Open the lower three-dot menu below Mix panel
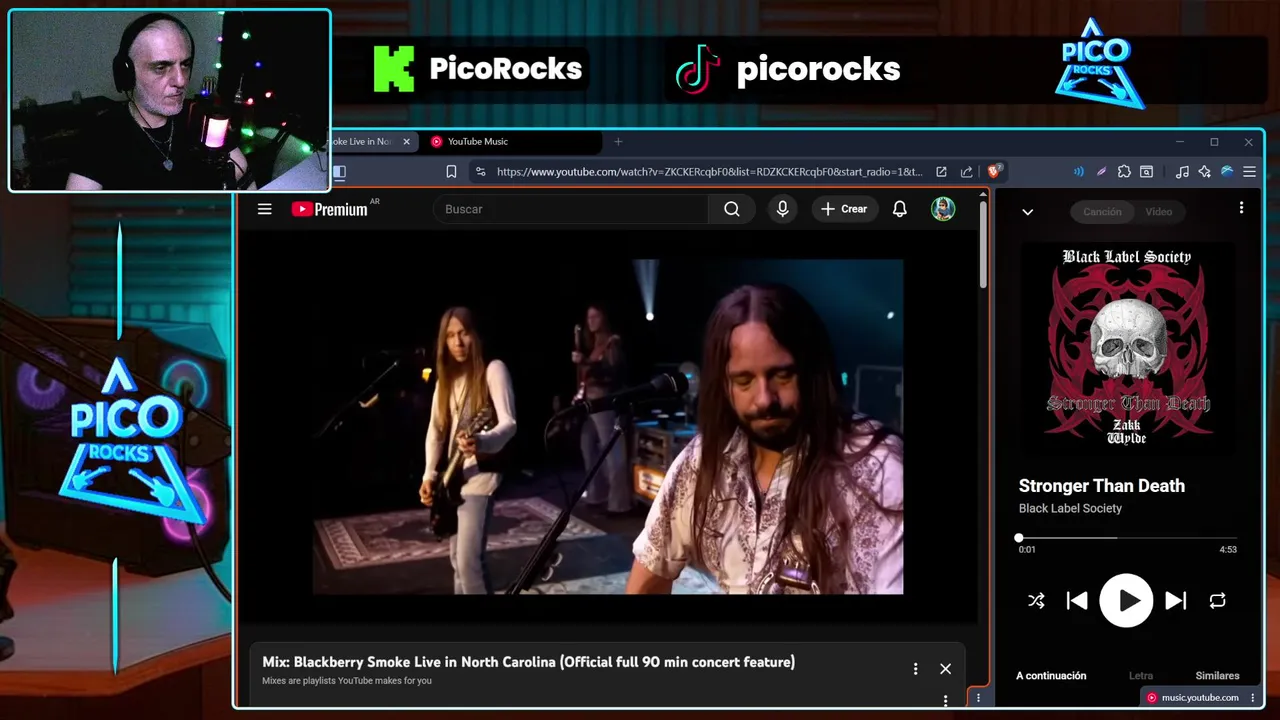Image resolution: width=1280 pixels, height=720 pixels. pos(945,701)
